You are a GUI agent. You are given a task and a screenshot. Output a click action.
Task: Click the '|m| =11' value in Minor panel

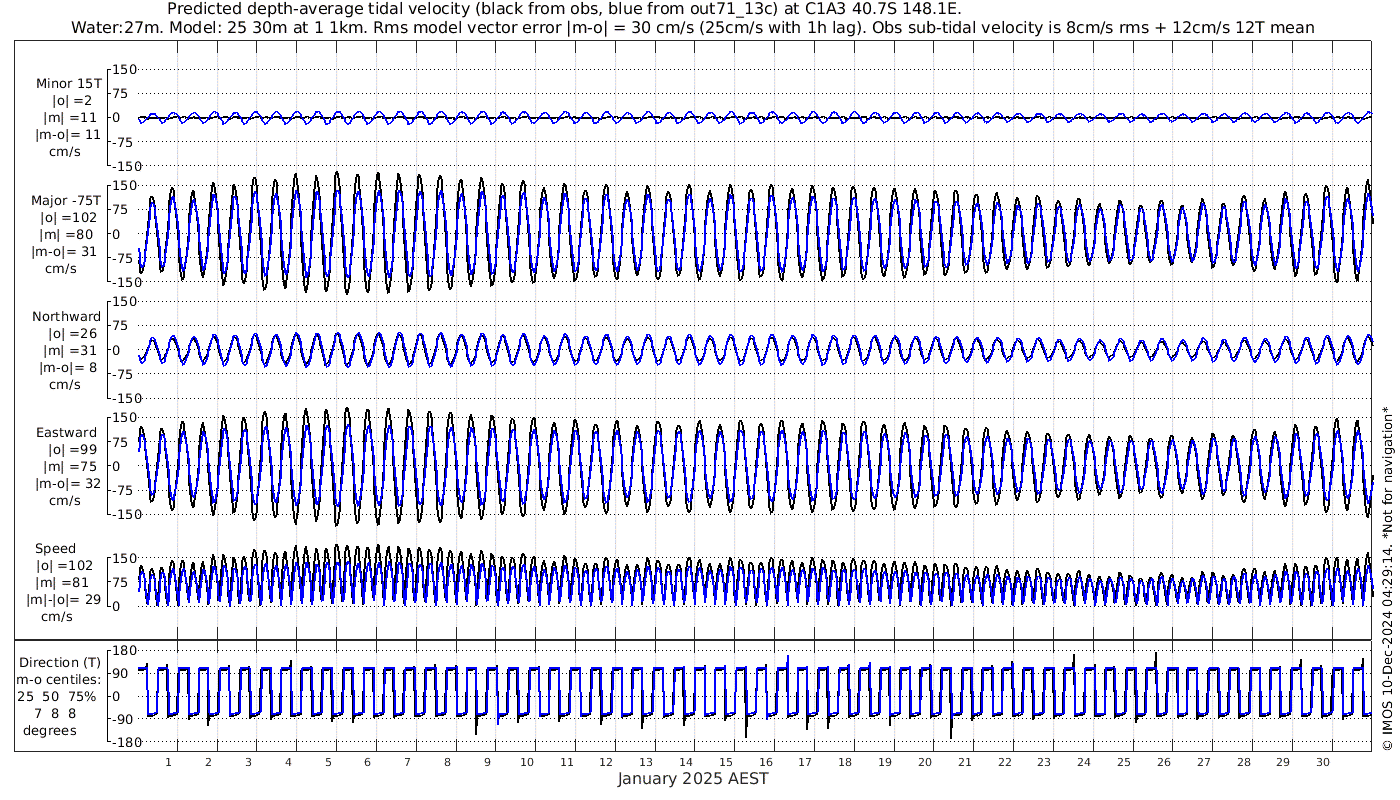click(69, 118)
